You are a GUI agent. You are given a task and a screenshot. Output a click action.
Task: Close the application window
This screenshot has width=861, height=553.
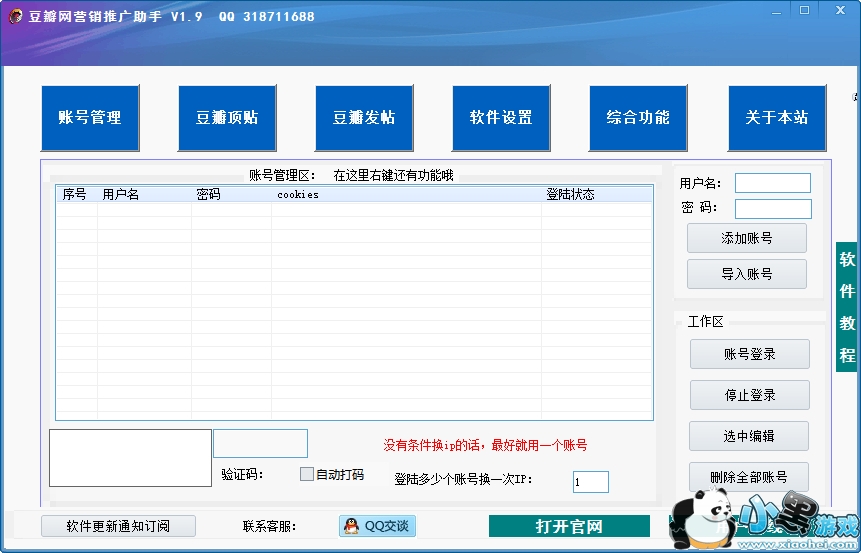(840, 10)
